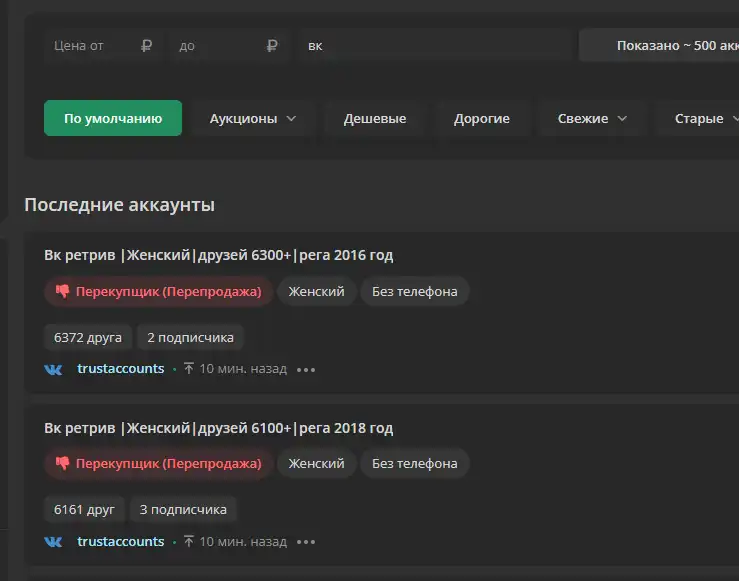Screen dimensions: 739x581
Task: Click 'Женский' tag in the 2016 listing
Action: (316, 291)
